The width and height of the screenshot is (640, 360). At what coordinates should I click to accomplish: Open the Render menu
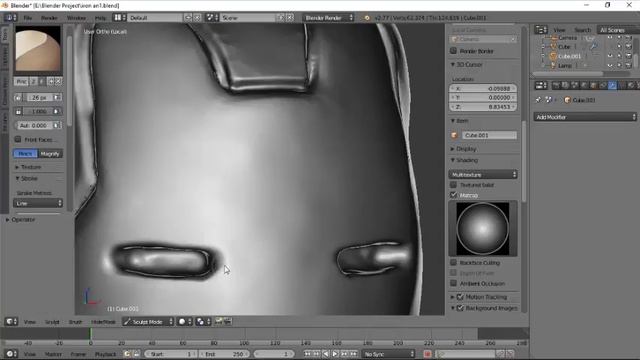(x=49, y=18)
